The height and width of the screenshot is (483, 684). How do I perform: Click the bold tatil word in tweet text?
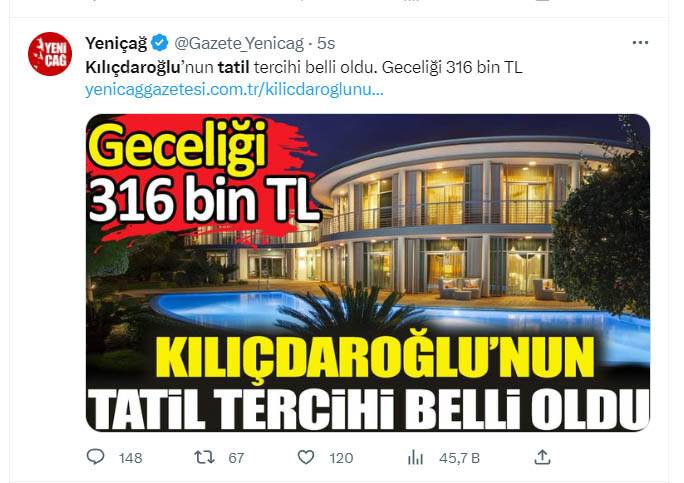point(233,67)
